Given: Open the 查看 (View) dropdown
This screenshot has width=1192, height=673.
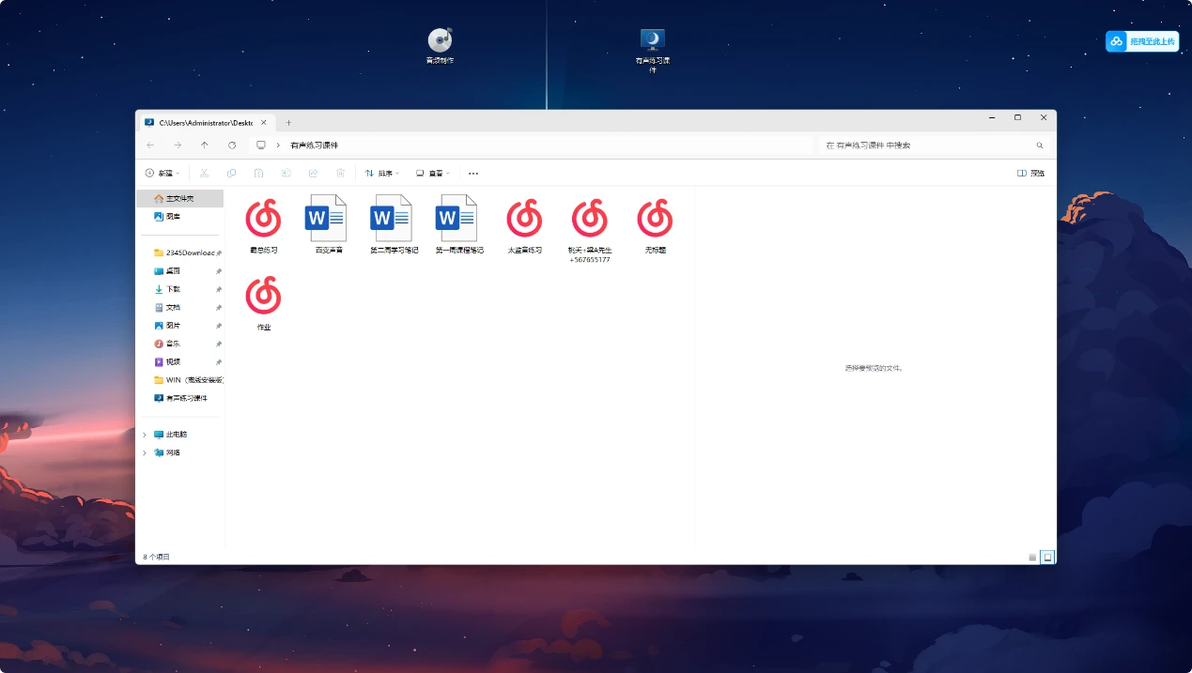Looking at the screenshot, I should (433, 173).
